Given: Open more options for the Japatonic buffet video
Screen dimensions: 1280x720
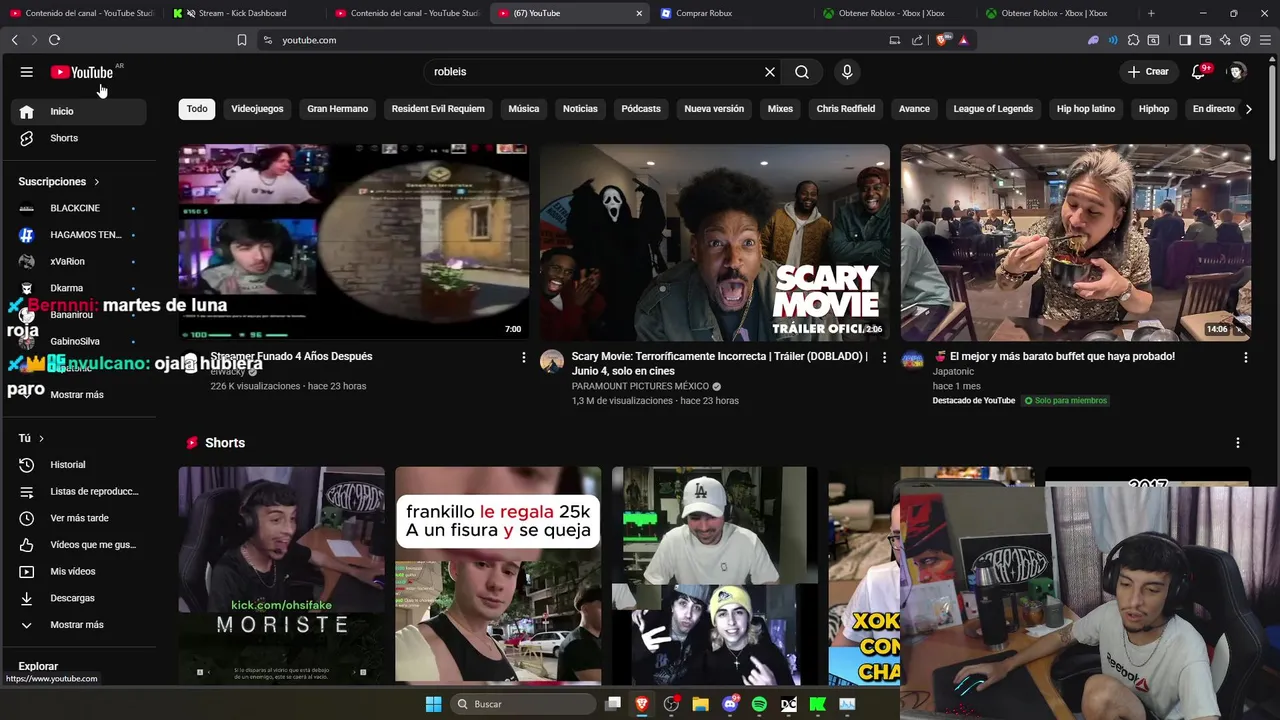Looking at the screenshot, I should [1245, 357].
